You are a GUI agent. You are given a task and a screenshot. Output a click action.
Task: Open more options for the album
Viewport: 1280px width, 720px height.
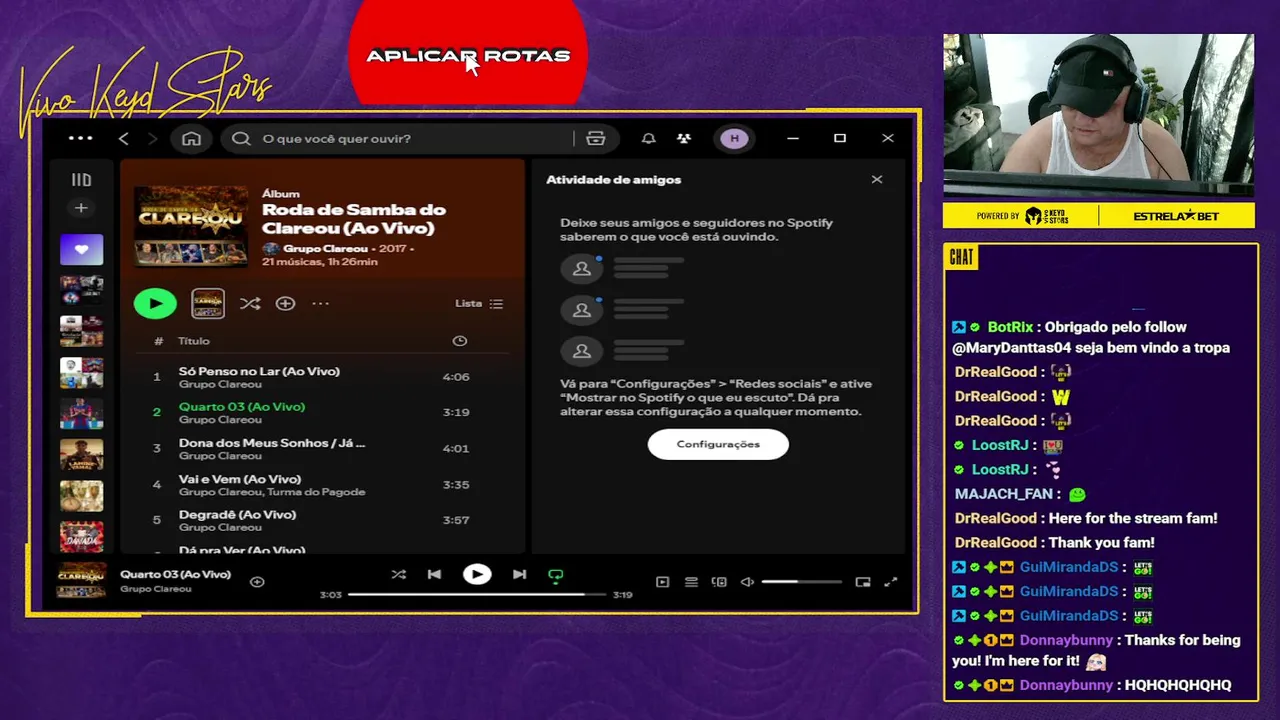pos(320,303)
